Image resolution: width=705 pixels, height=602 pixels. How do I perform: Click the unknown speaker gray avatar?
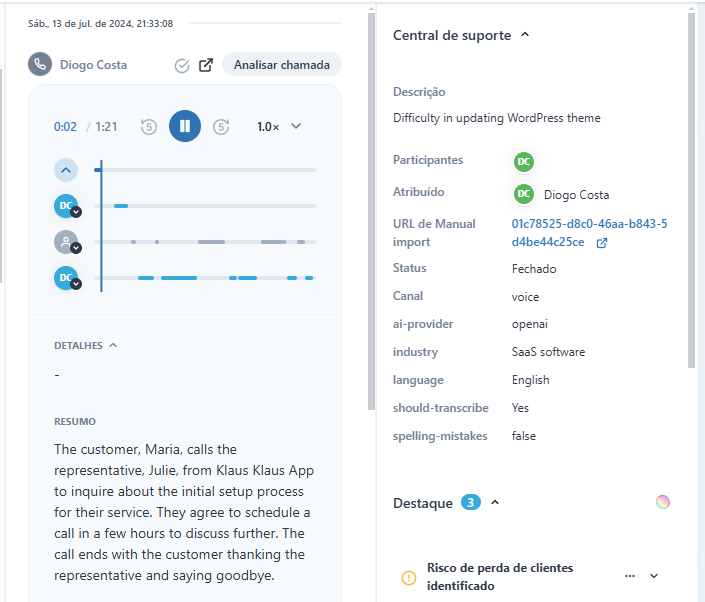pos(66,242)
